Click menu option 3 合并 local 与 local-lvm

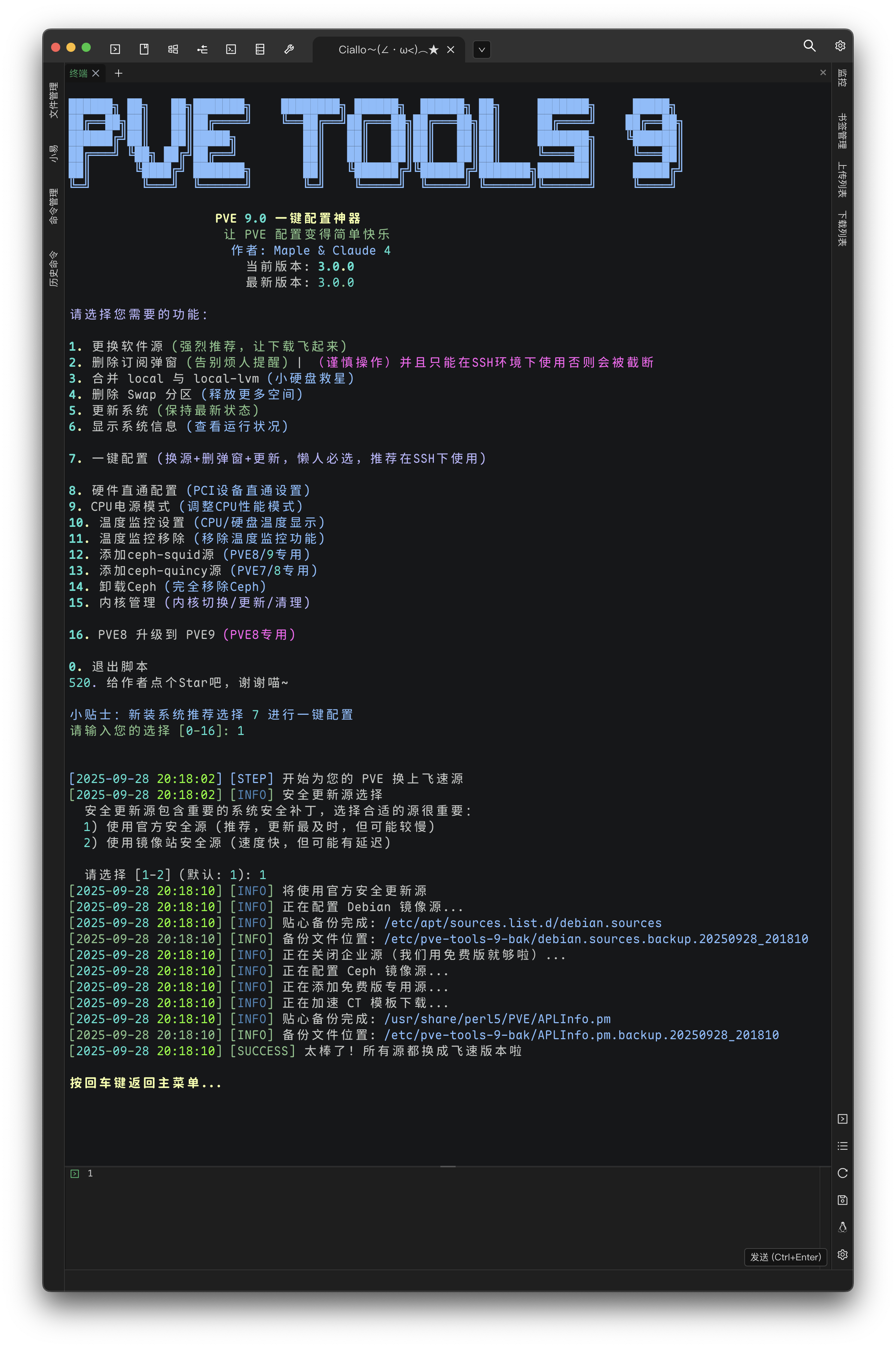212,378
